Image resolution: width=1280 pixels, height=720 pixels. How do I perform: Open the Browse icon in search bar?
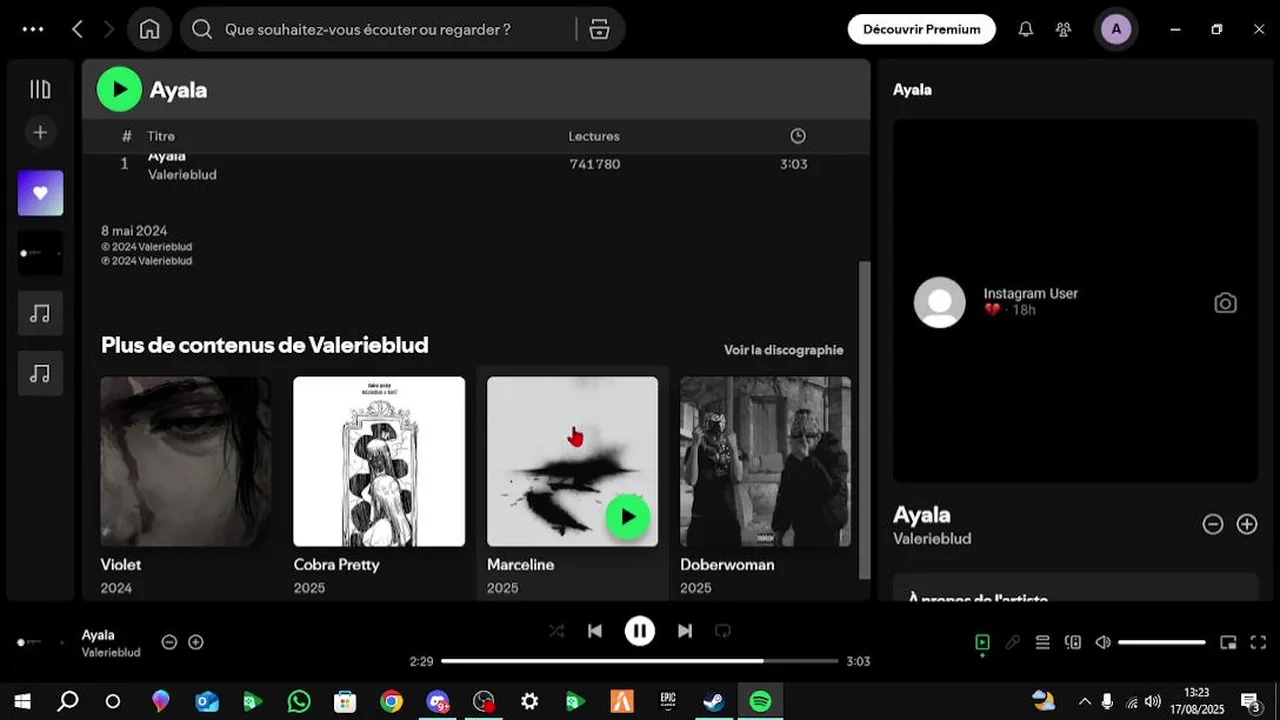599,29
